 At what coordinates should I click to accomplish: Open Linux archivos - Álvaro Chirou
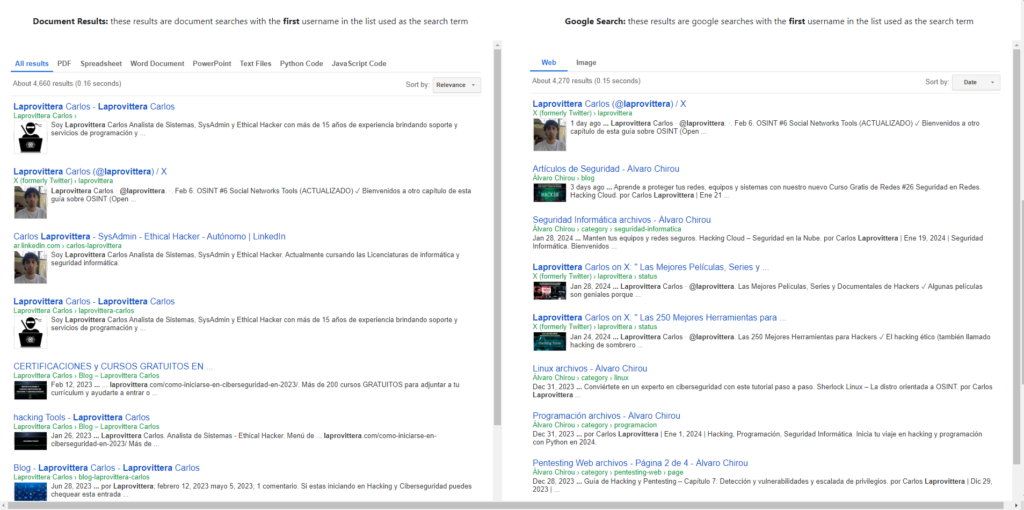click(x=590, y=369)
